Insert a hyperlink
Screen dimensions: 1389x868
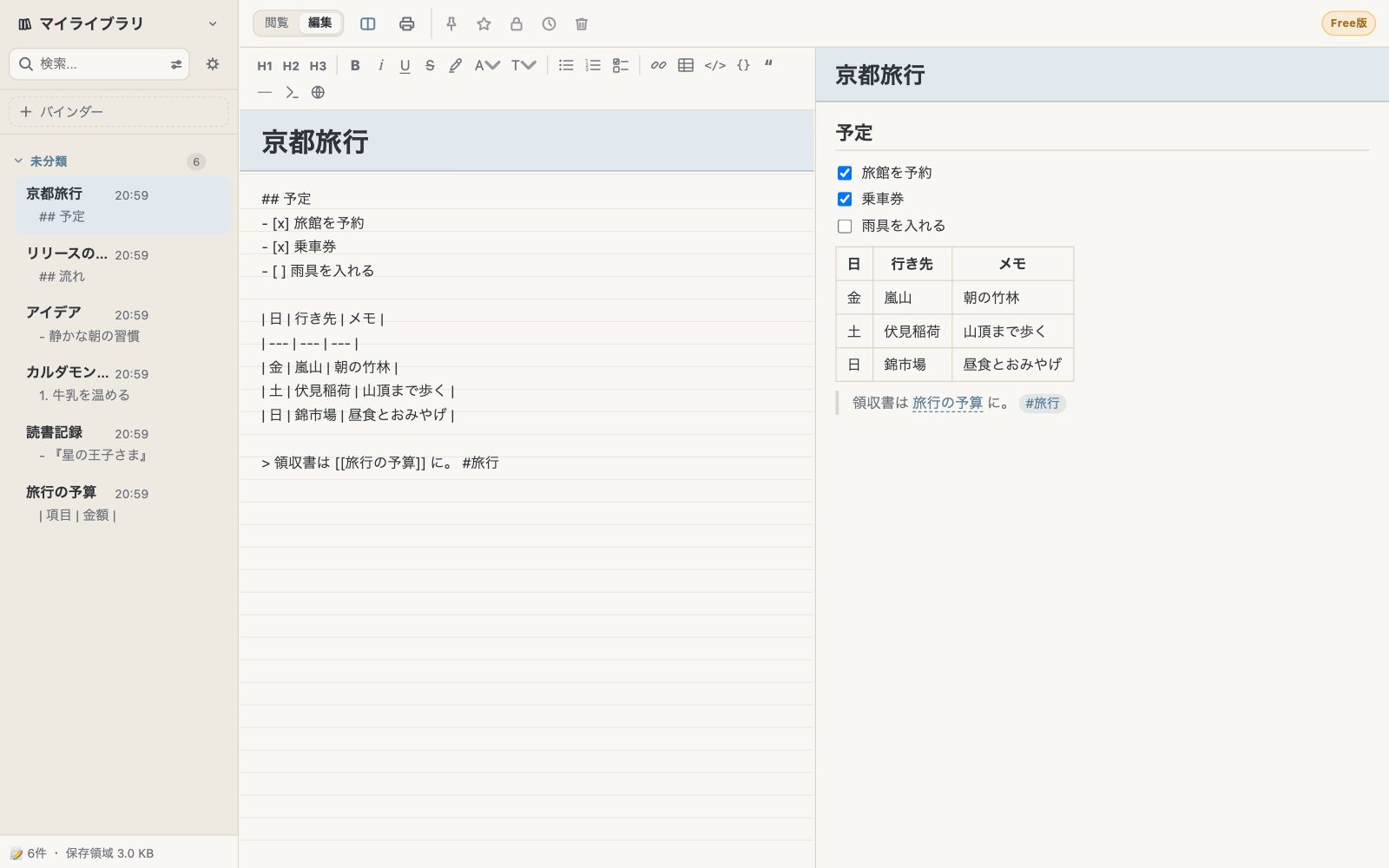pyautogui.click(x=659, y=65)
